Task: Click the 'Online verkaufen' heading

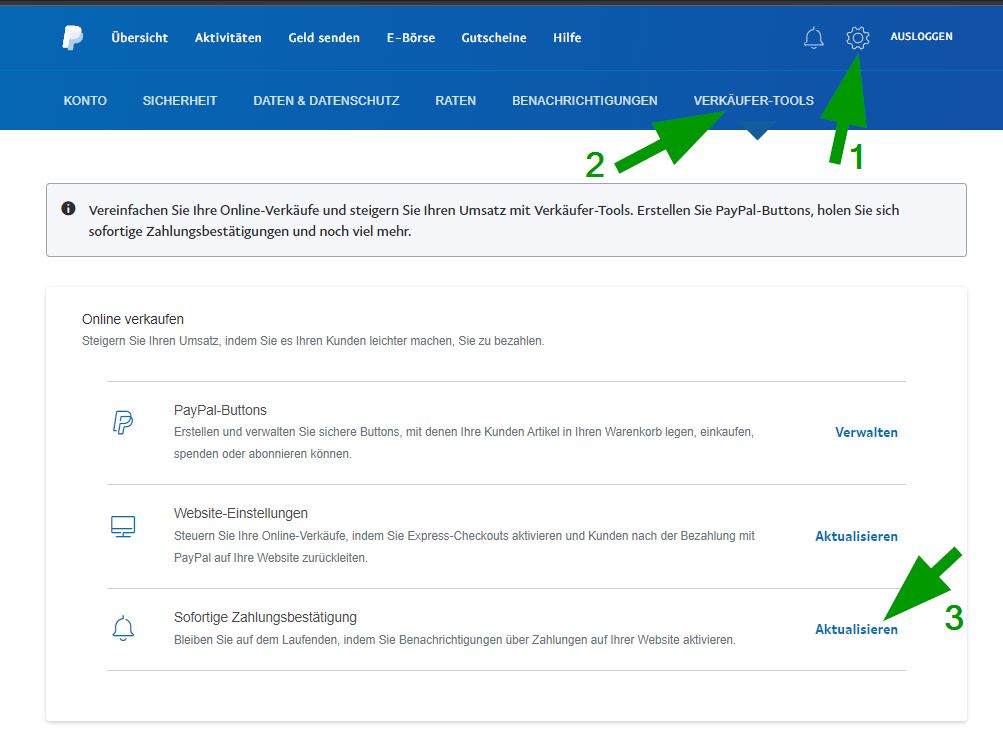Action: tap(133, 319)
